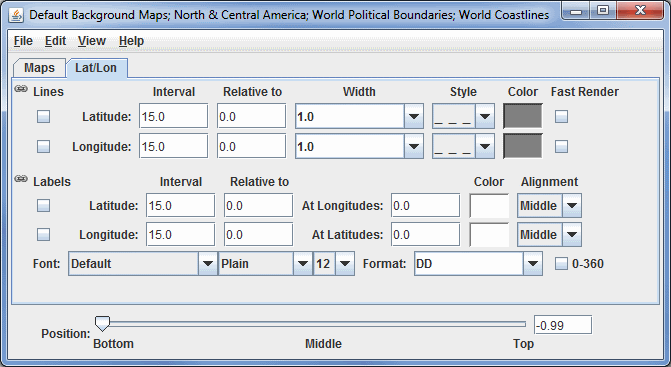
Task: Open the Latitude label Alignment dropdown
Action: tap(572, 205)
